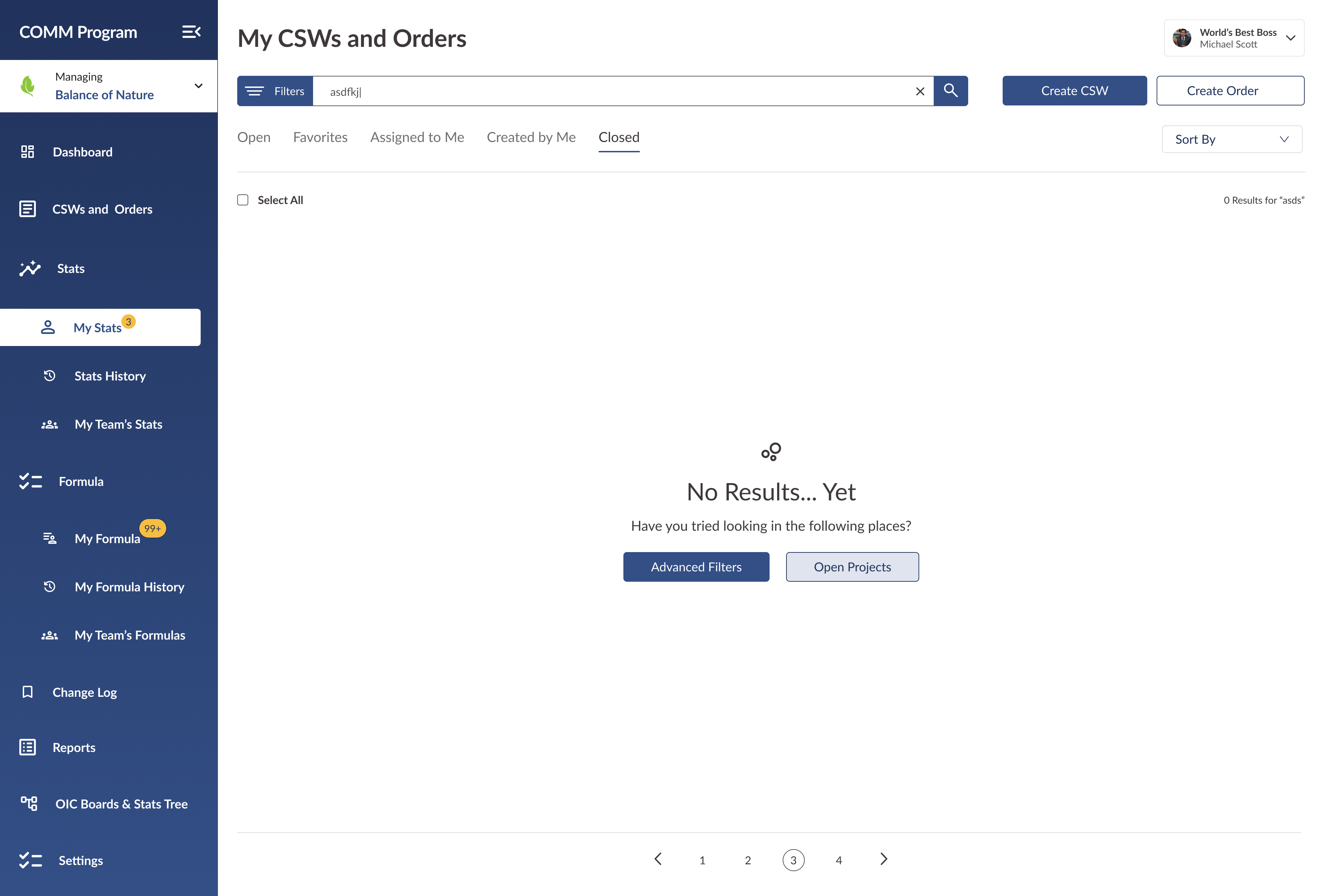This screenshot has width=1324, height=896.
Task: Switch to Assigned to Me tab
Action: pyautogui.click(x=417, y=137)
